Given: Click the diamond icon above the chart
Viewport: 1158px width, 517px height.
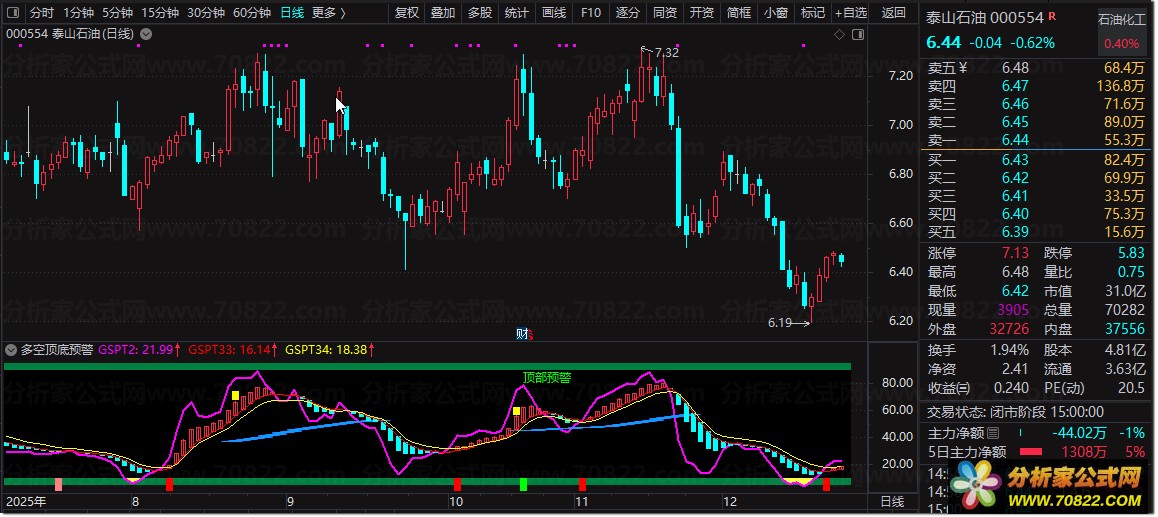Looking at the screenshot, I should coord(839,34).
